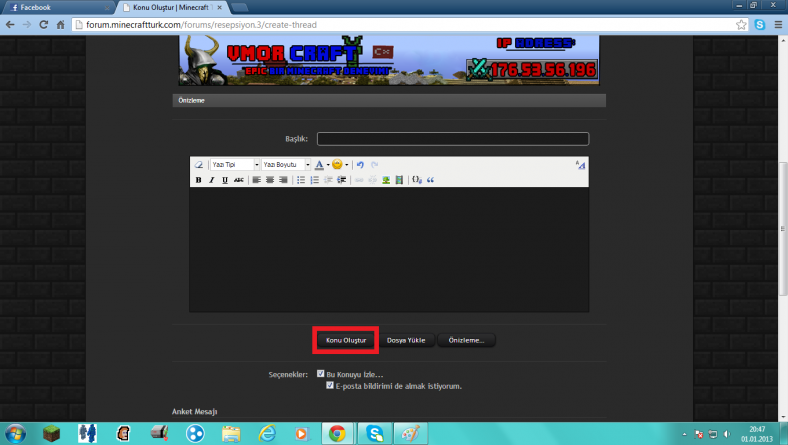Close the Konu Oluştur browser tab

pos(219,8)
